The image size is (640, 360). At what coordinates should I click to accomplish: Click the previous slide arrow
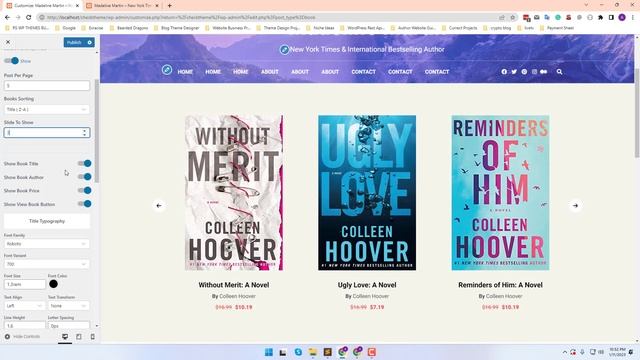click(x=159, y=206)
